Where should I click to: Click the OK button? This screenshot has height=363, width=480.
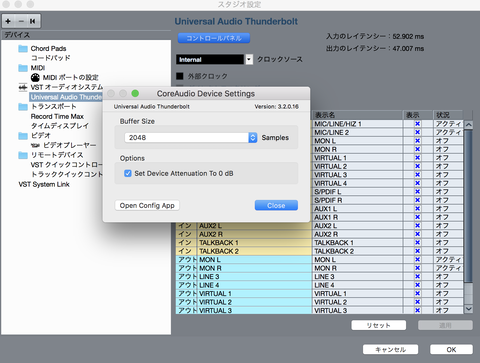coord(451,349)
